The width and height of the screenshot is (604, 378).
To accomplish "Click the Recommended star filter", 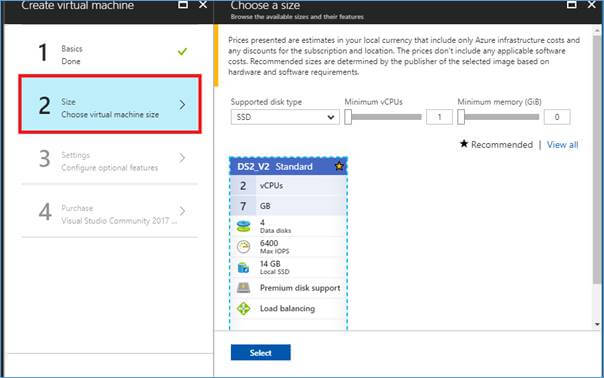I will (x=496, y=144).
